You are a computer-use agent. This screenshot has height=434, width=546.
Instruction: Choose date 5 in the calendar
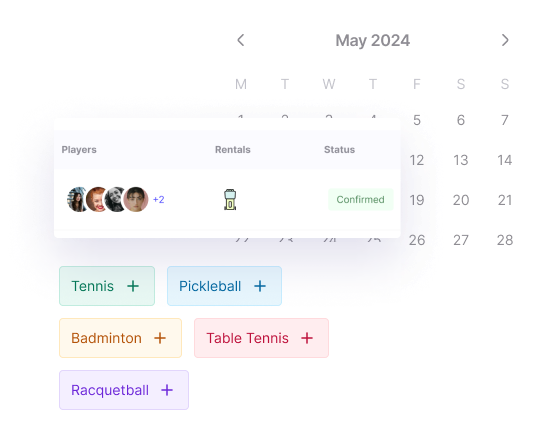[417, 120]
